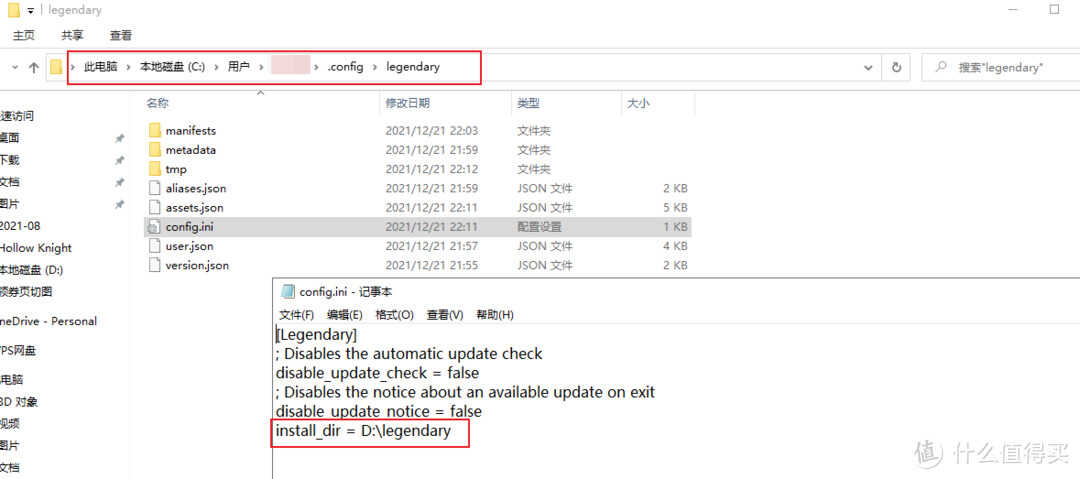Click the [Legendary] section header line
1080x479 pixels.
(316, 335)
